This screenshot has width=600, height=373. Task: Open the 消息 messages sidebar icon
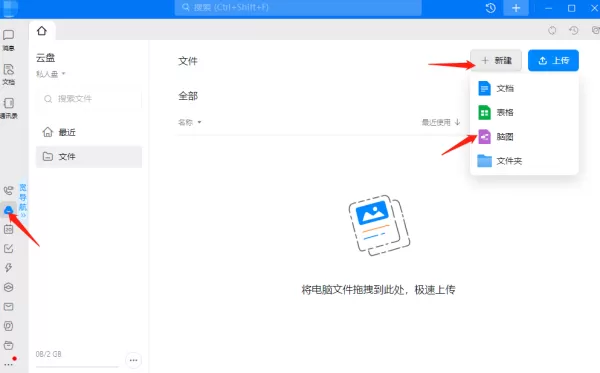(x=8, y=40)
